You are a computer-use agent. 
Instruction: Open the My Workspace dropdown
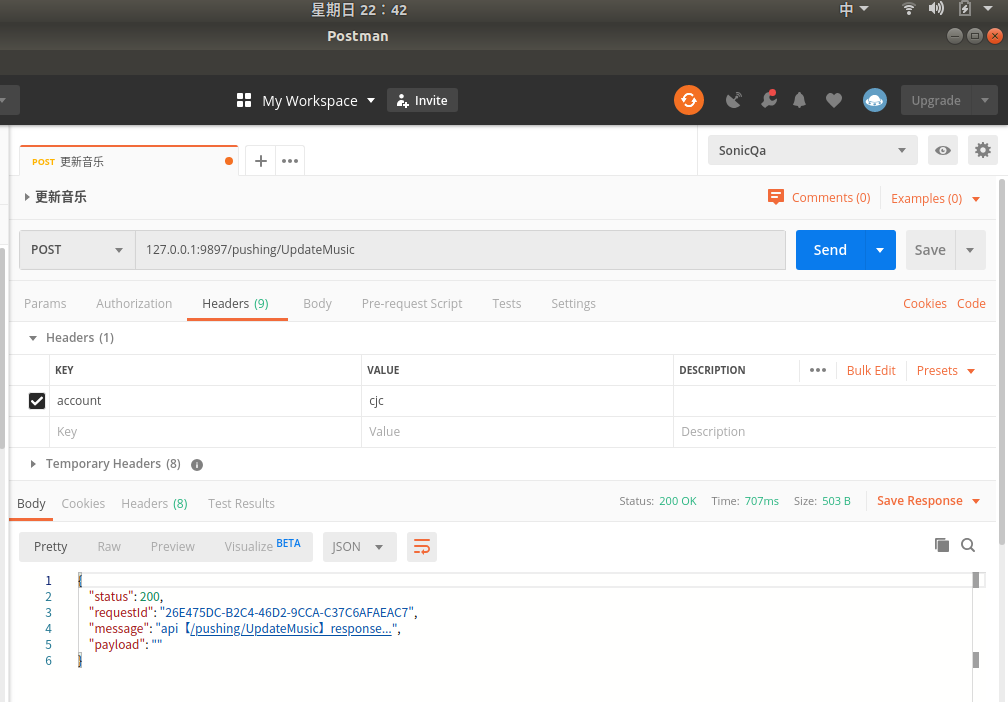tap(318, 101)
